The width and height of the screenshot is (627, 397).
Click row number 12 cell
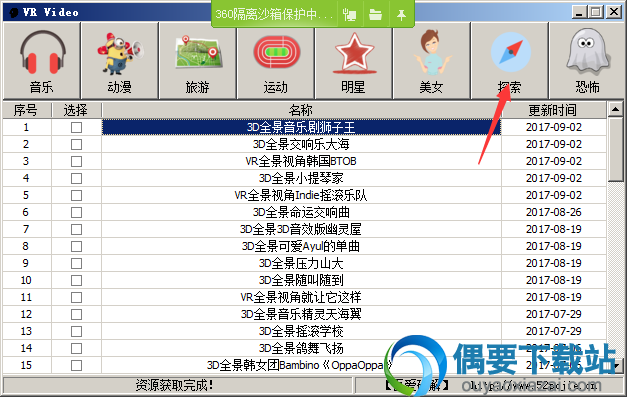[x=26, y=314]
